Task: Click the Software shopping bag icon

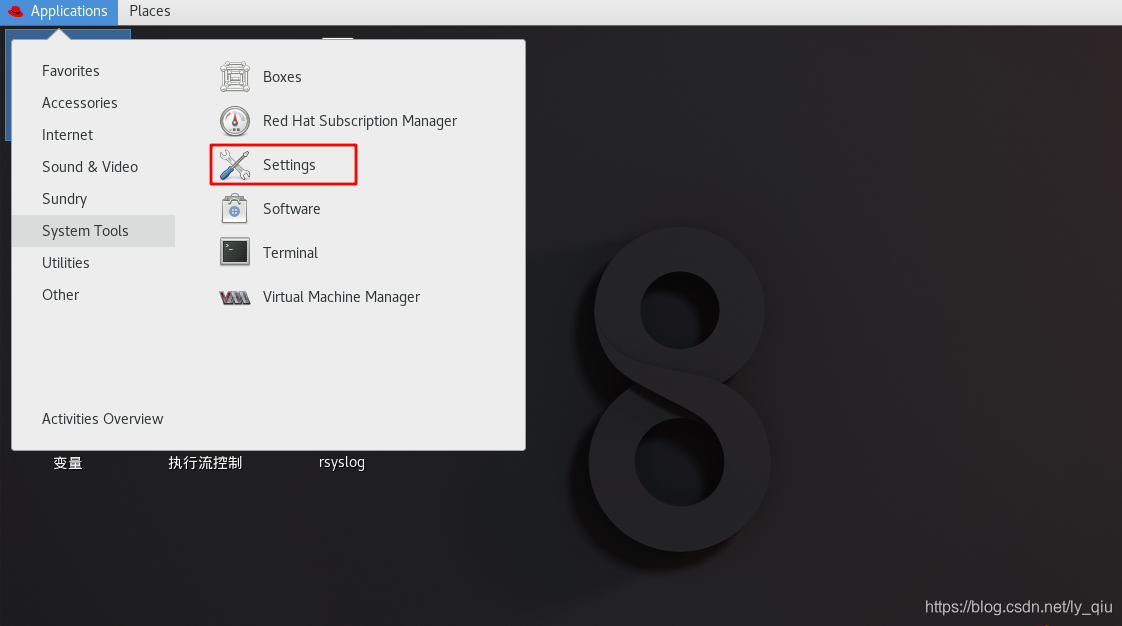Action: click(235, 209)
